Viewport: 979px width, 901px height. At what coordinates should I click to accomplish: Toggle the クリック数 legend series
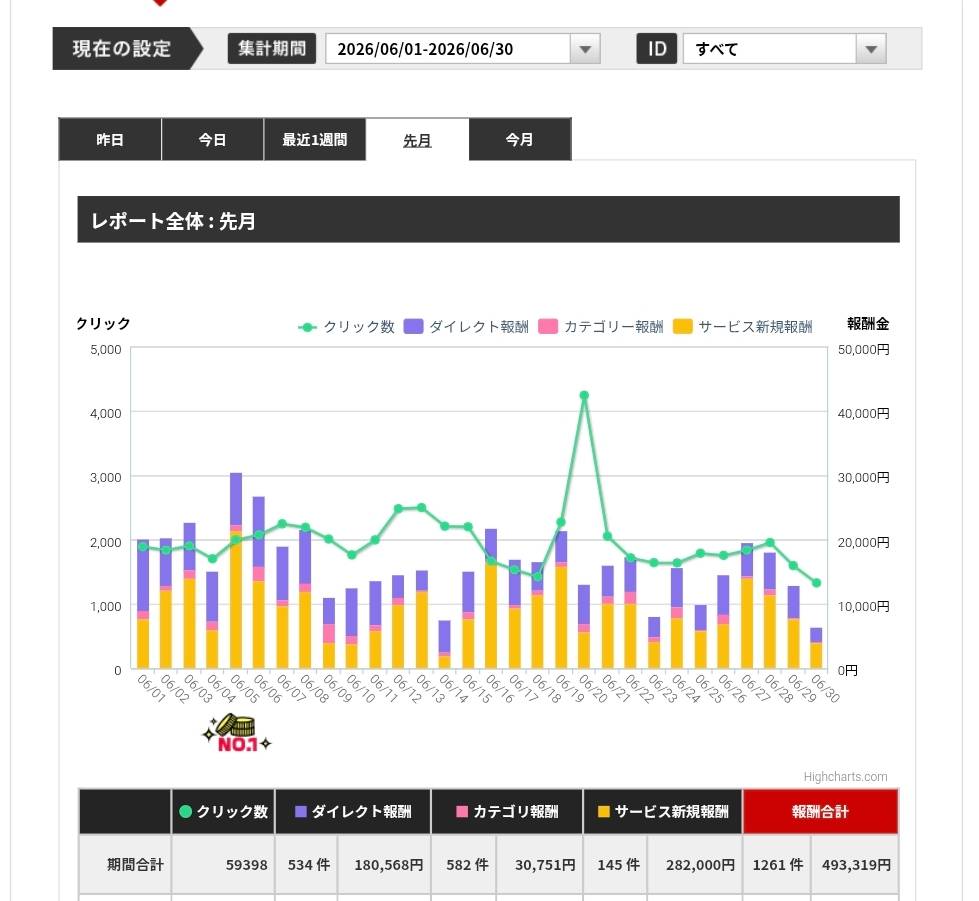click(347, 327)
